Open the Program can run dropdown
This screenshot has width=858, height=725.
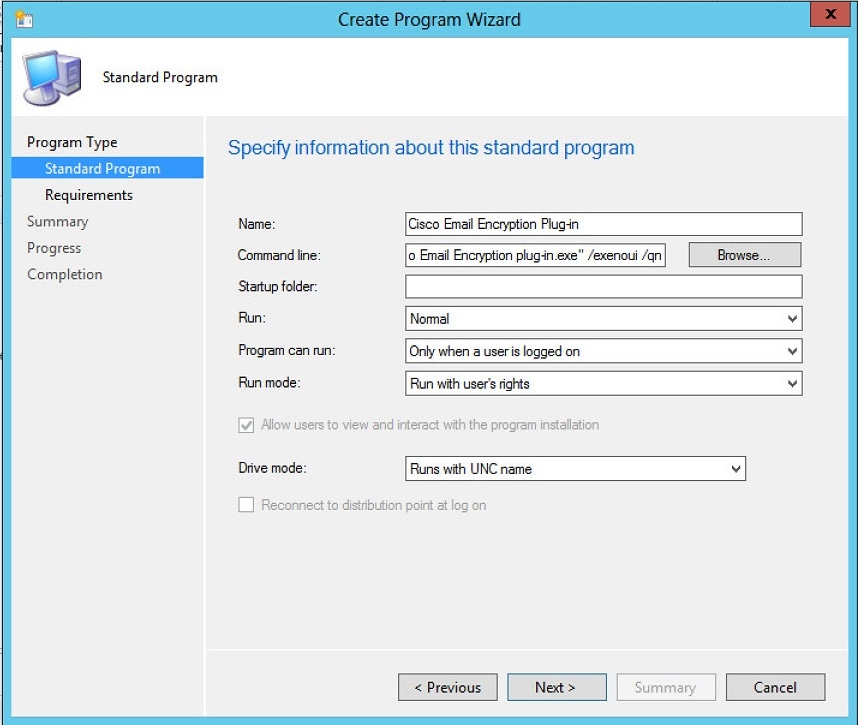pyautogui.click(x=791, y=350)
